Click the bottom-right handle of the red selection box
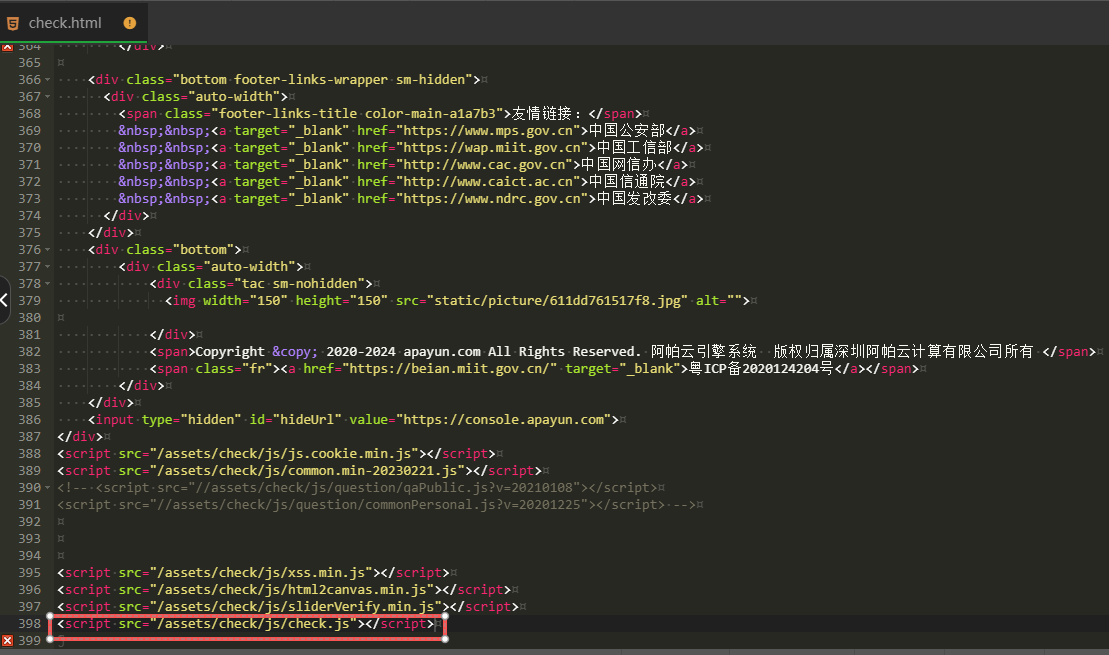Screen dimensions: 1109x655 (x=444, y=638)
